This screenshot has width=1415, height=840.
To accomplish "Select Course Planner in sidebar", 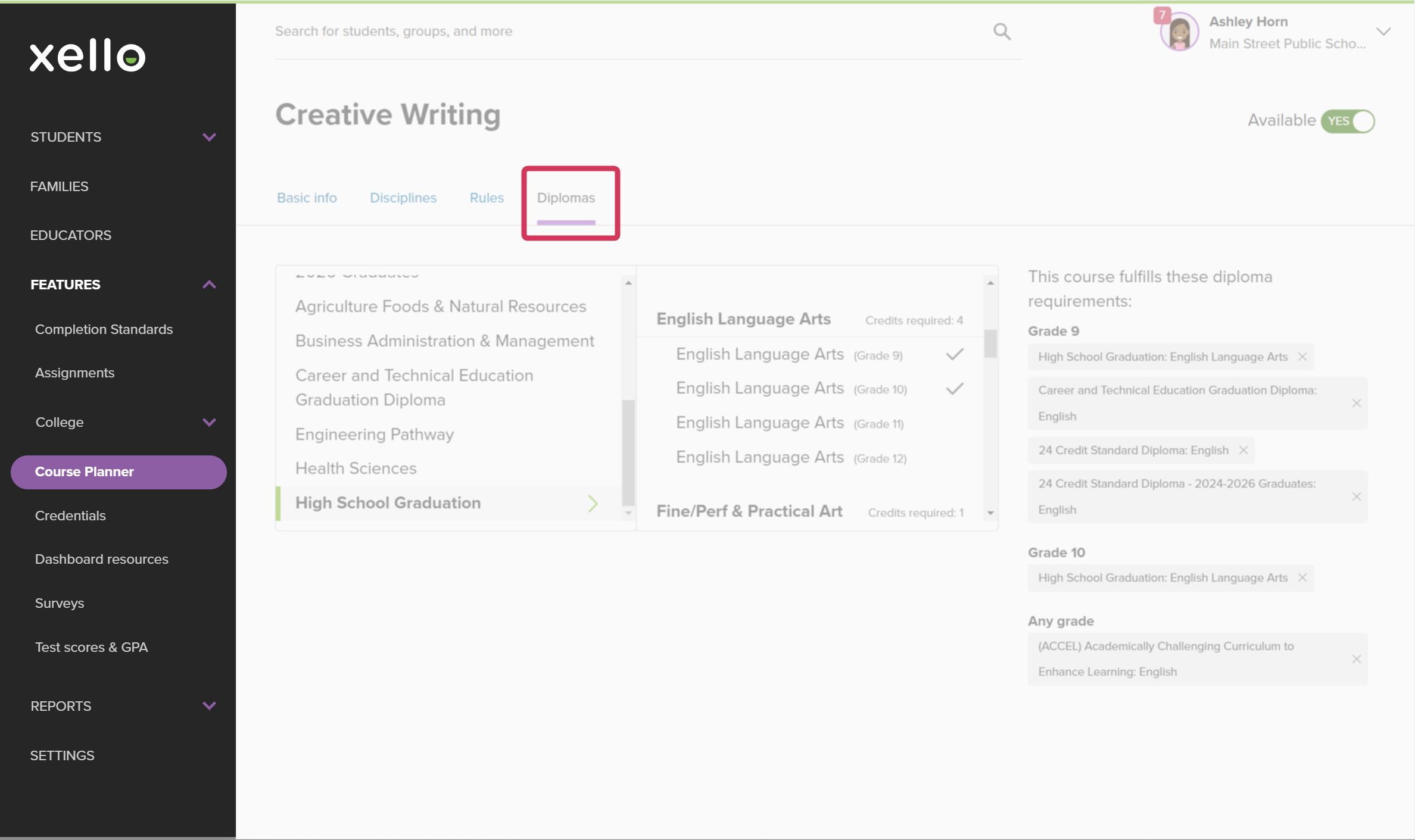I will (119, 472).
